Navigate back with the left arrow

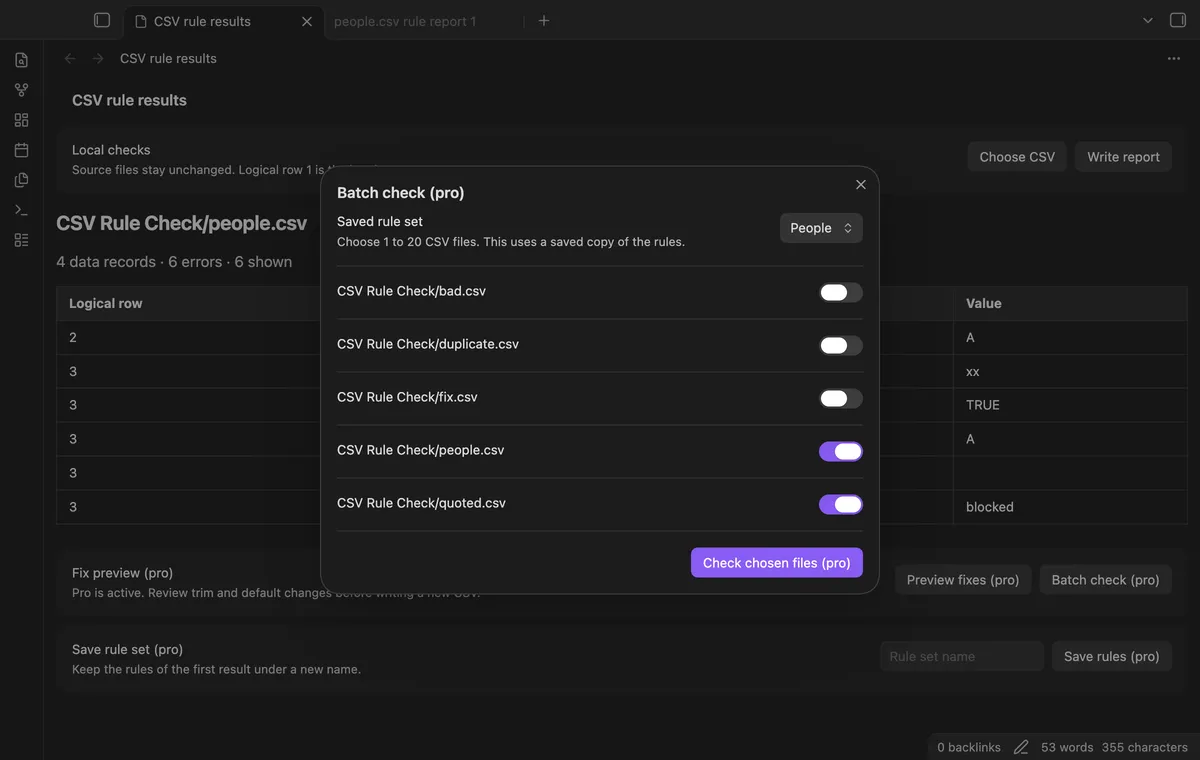click(70, 58)
